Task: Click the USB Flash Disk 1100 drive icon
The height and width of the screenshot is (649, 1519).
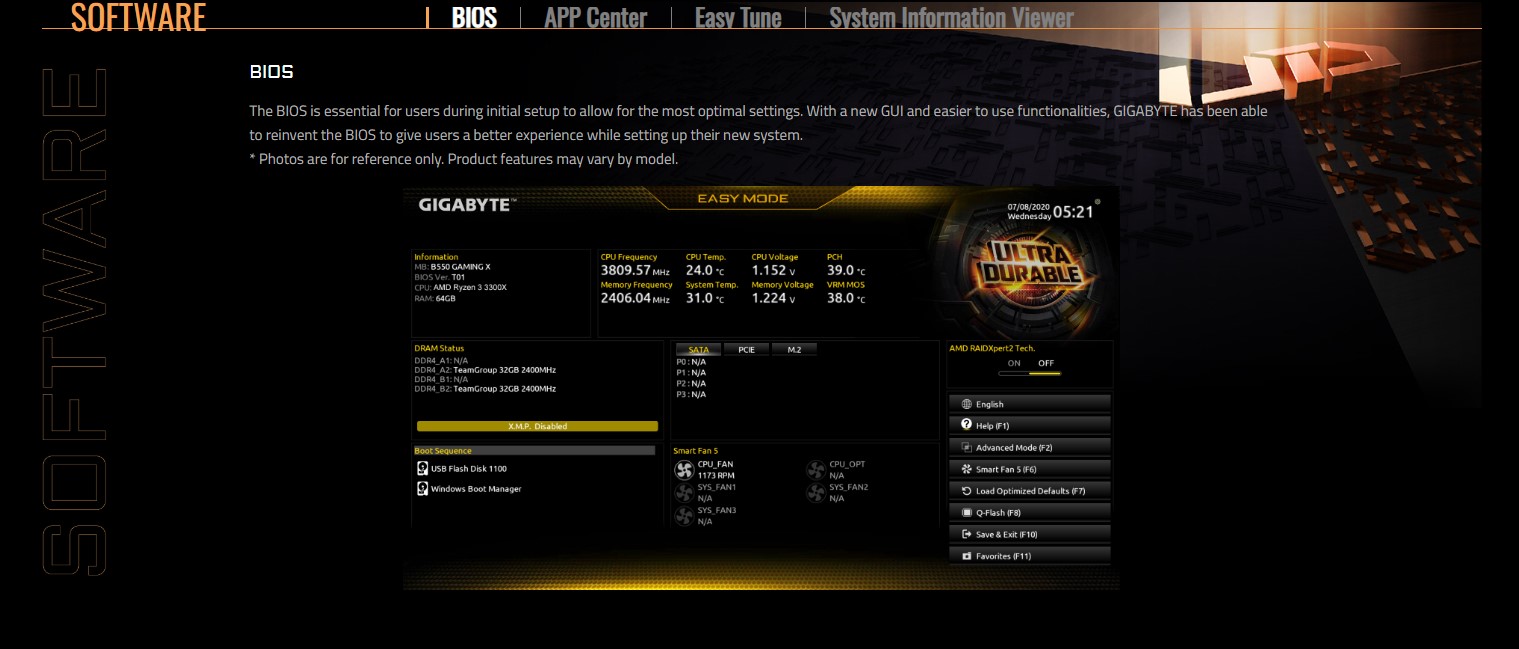Action: coord(422,468)
